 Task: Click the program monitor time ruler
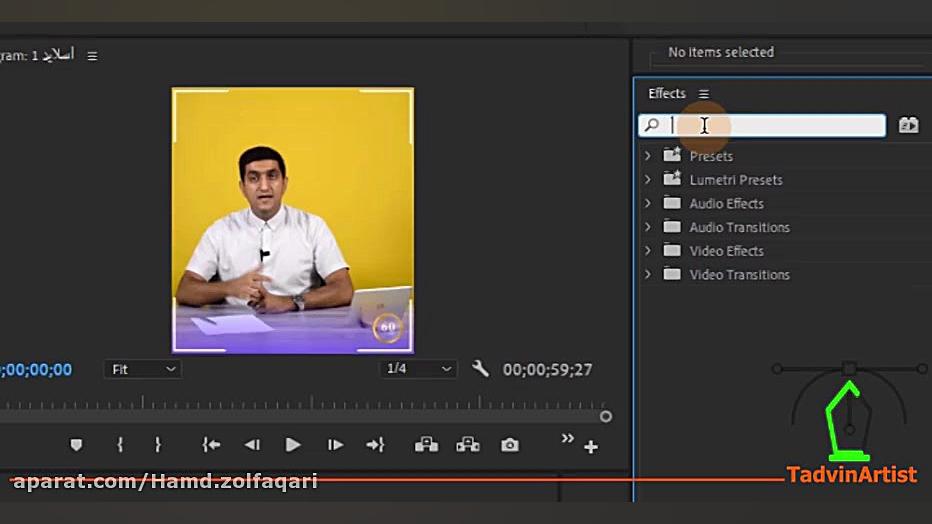303,402
